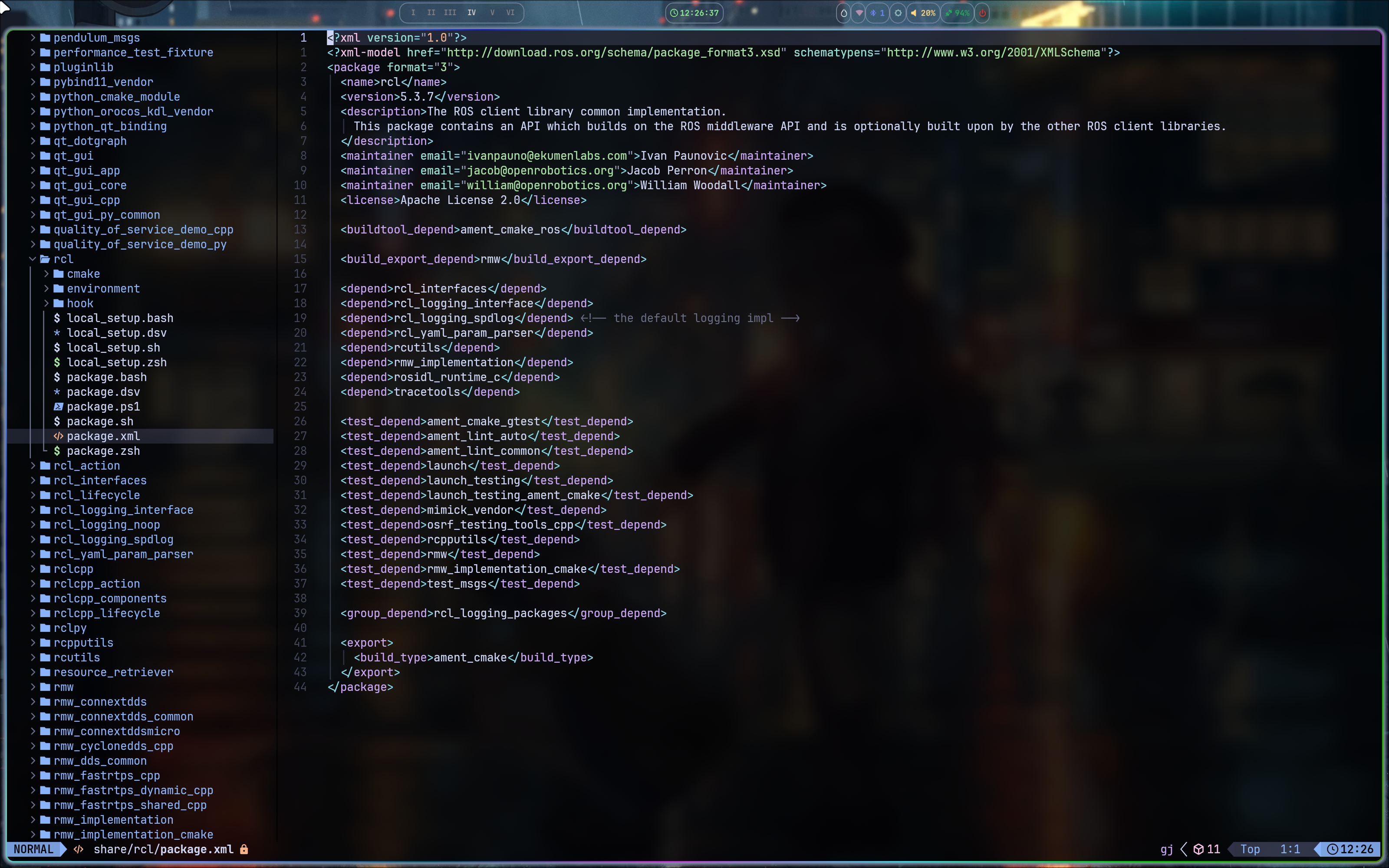Open the Bluetooth indicator showing 1
Screen dimensions: 1389x868
pos(877,13)
